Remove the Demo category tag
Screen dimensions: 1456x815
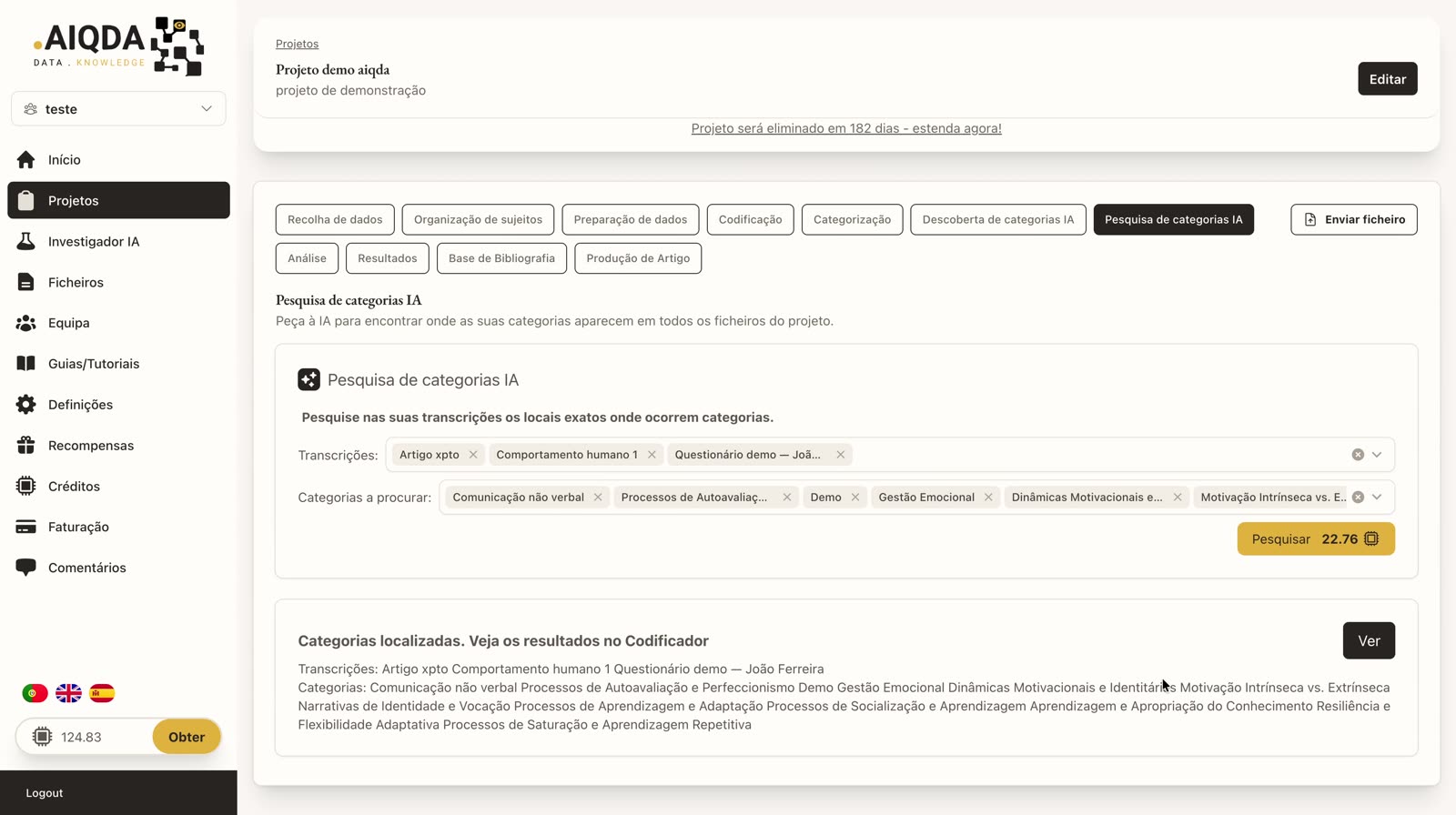[x=854, y=498]
